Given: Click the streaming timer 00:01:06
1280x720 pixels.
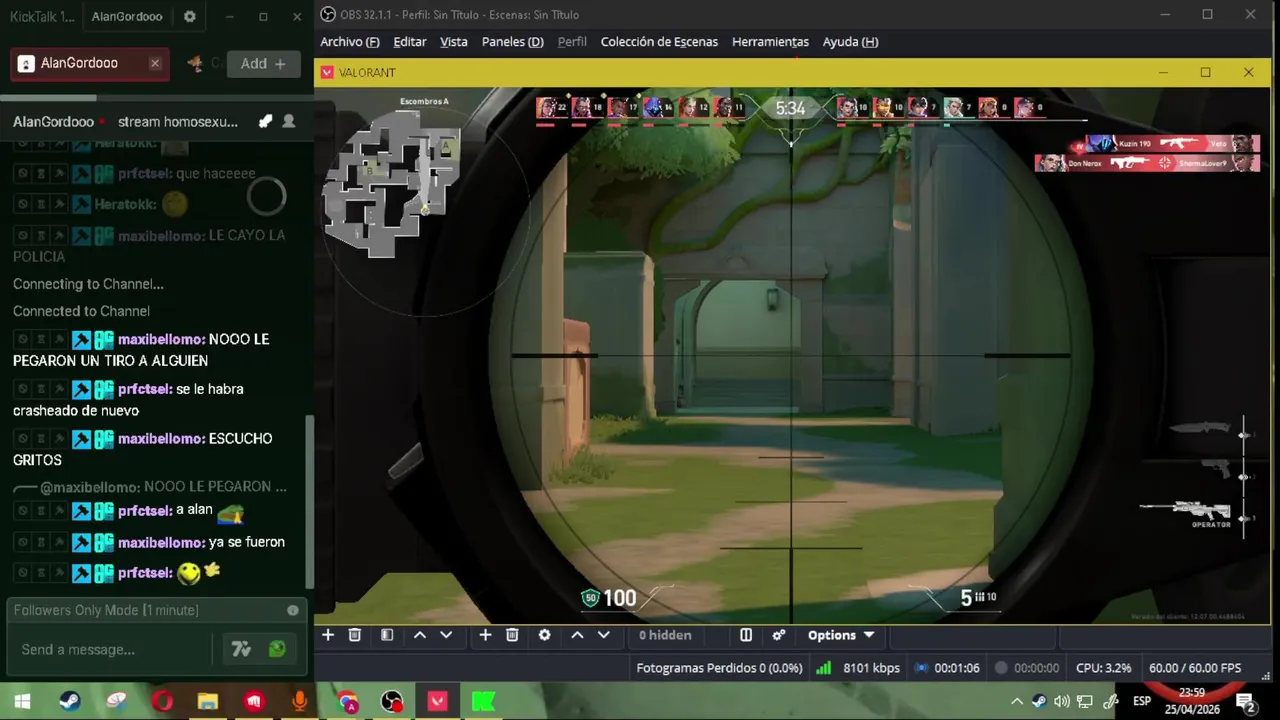Looking at the screenshot, I should [957, 668].
